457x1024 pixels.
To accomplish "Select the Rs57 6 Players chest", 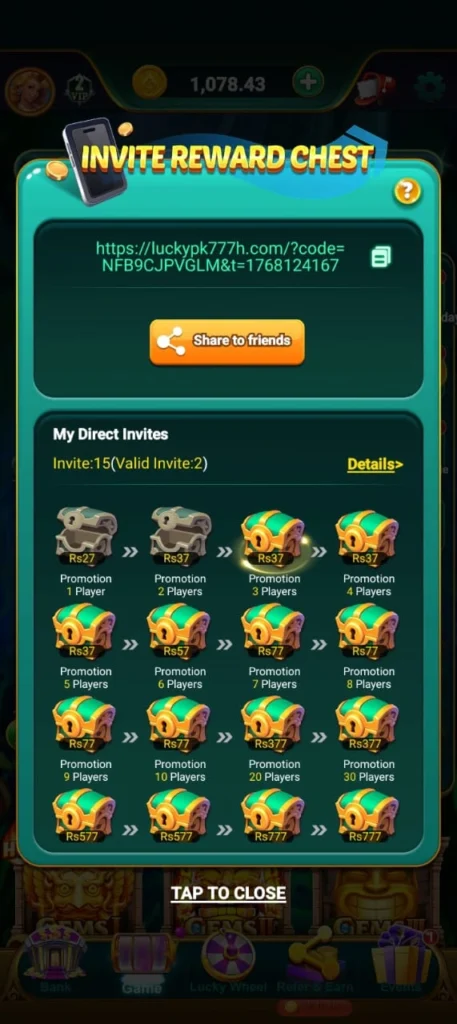I will [180, 632].
